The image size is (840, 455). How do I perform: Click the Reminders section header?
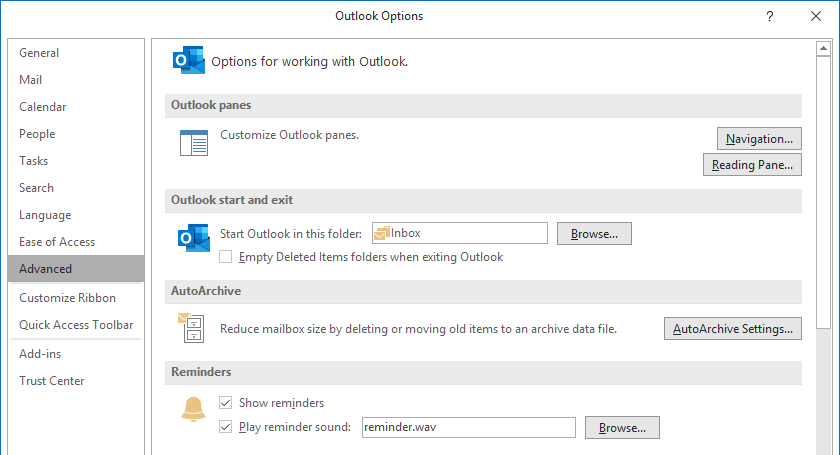[483, 372]
